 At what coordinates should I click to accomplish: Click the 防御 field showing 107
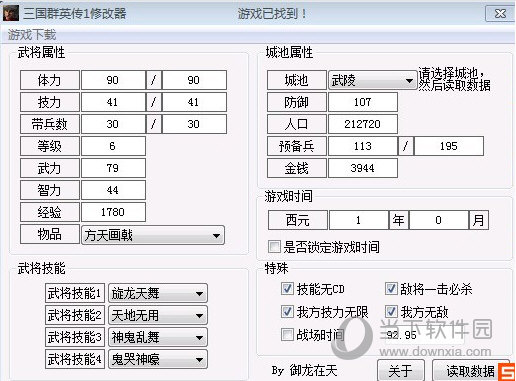pos(363,102)
